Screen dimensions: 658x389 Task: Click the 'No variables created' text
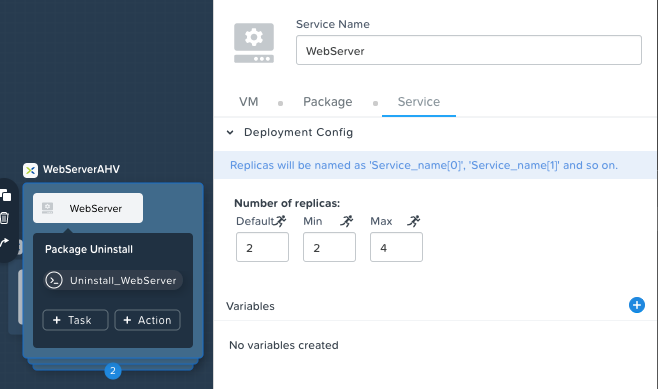point(284,345)
